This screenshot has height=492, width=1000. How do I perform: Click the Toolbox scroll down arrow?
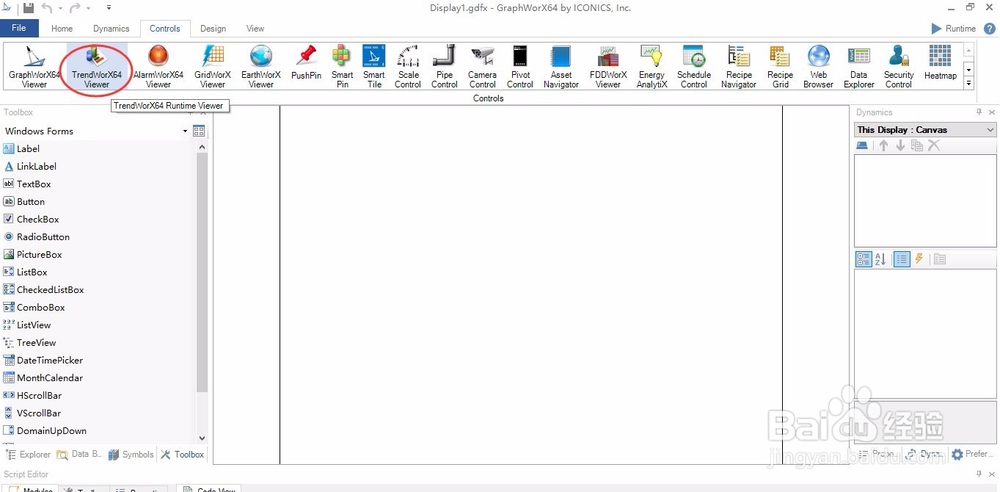click(202, 438)
